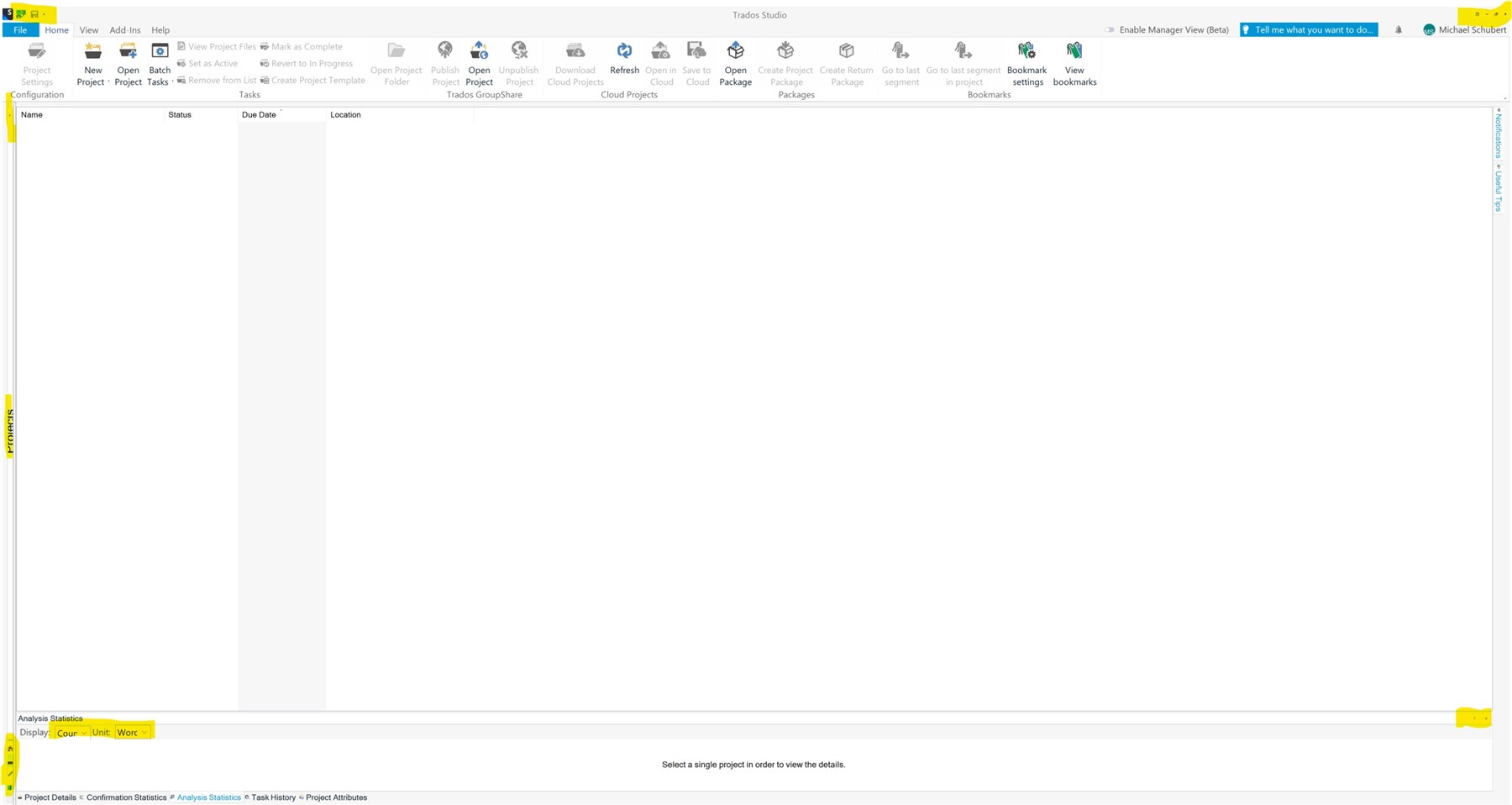Open the Projects navigation pane tab
Viewport: 1512px width, 805px height.
(x=10, y=431)
